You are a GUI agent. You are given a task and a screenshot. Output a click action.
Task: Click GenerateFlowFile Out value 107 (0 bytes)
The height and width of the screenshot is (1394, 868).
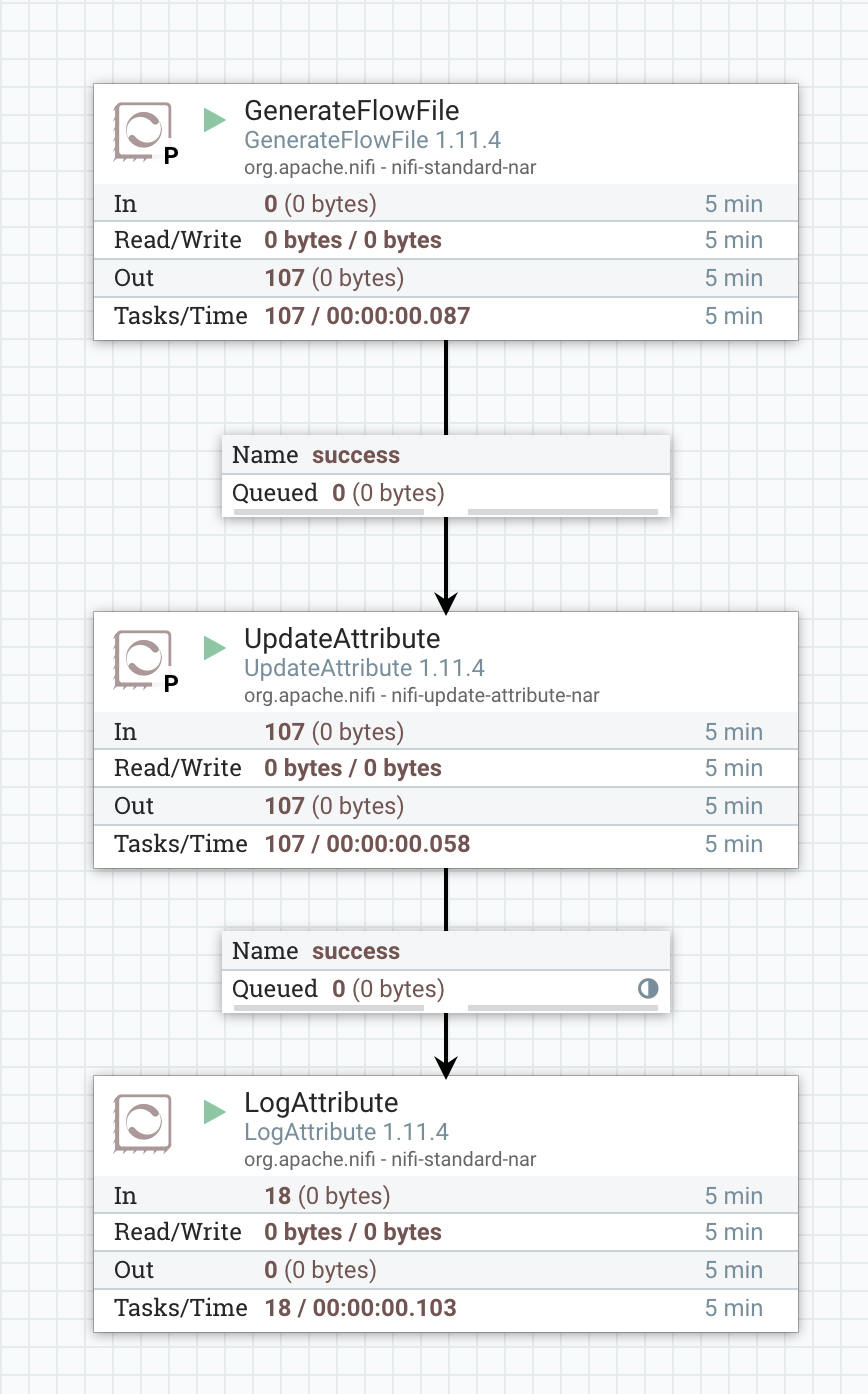point(334,278)
